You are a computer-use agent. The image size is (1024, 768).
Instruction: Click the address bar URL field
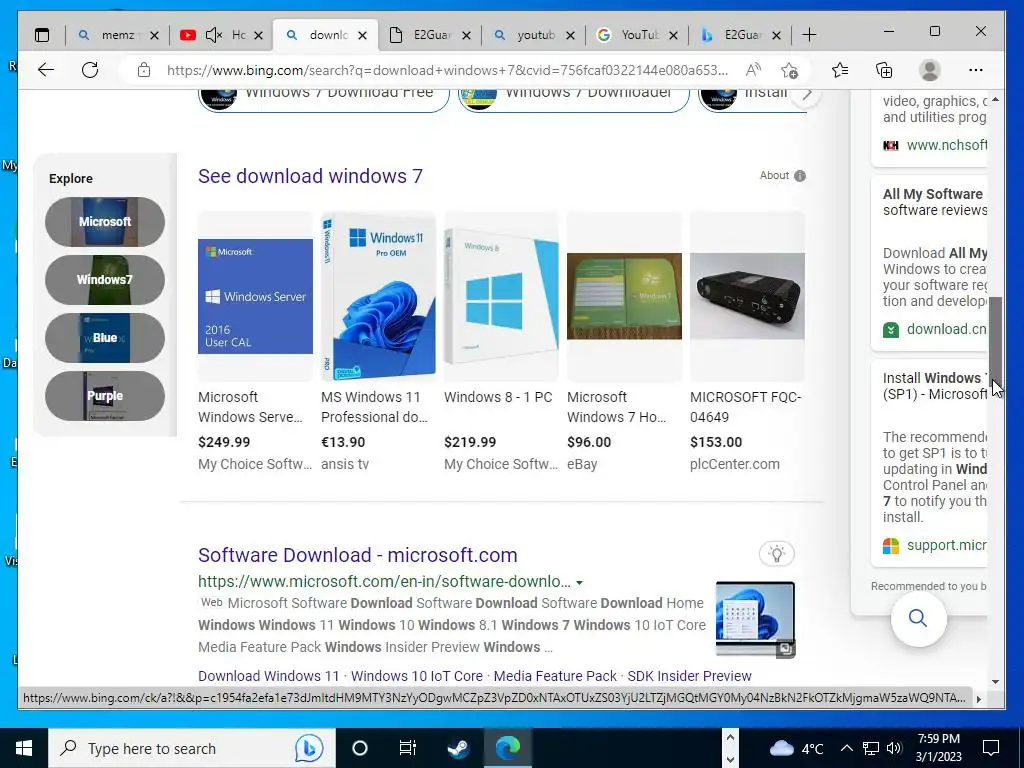tap(447, 70)
